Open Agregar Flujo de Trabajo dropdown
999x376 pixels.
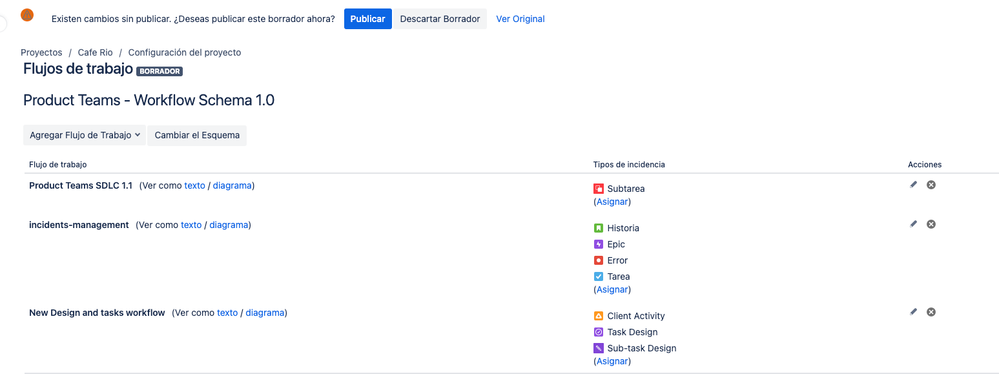(x=85, y=135)
